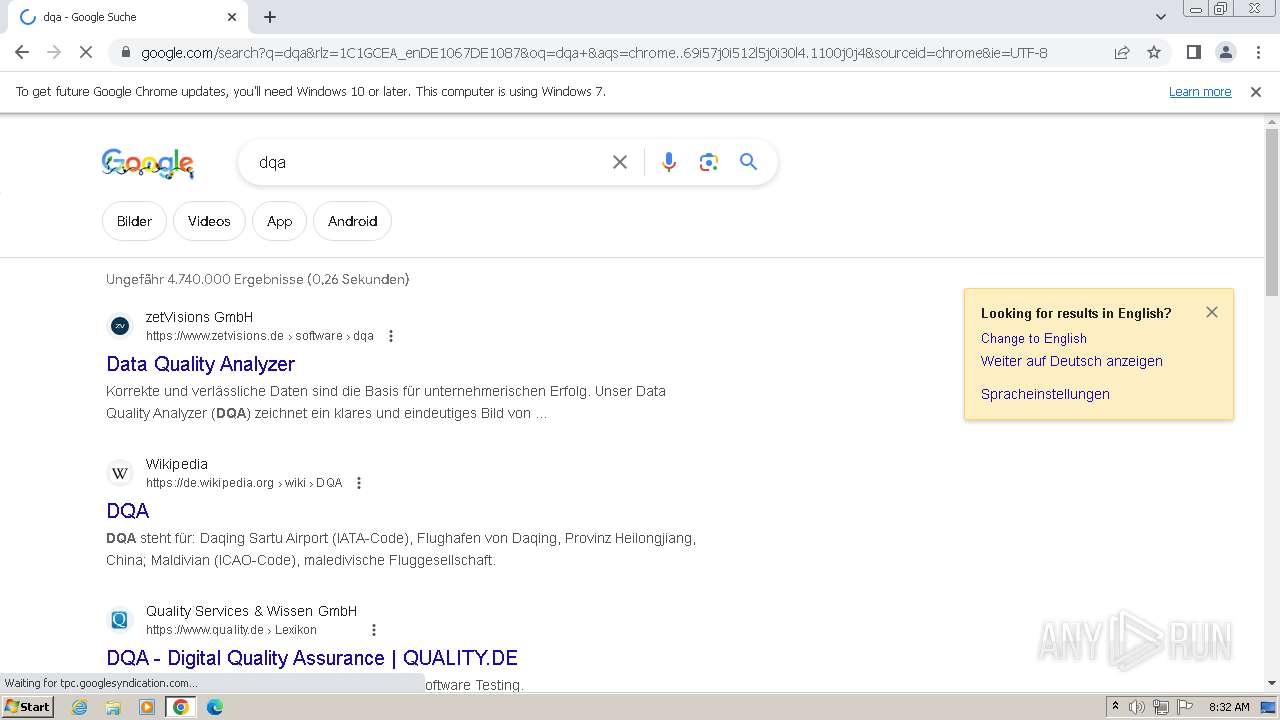
Task: Show hidden tray icons
Action: click(x=1115, y=707)
